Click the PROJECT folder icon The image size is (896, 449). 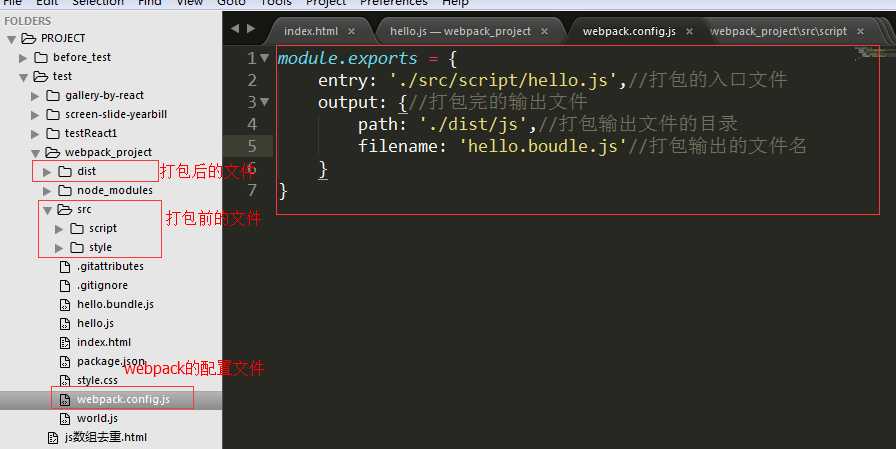[29, 38]
